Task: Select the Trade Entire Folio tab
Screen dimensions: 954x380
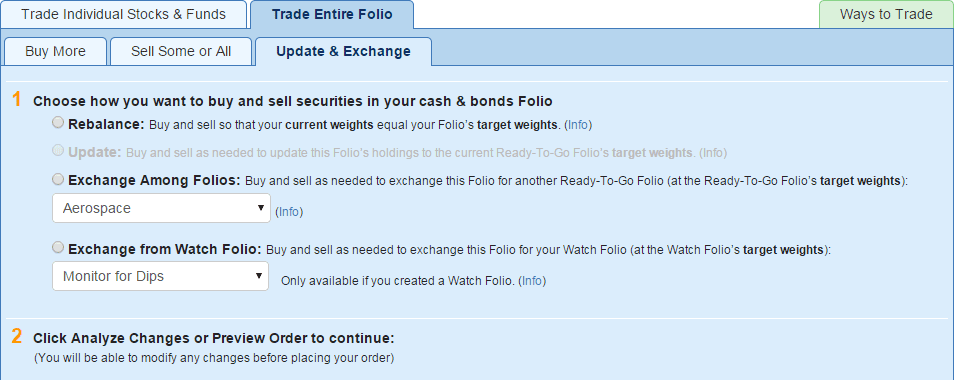Action: [332, 15]
